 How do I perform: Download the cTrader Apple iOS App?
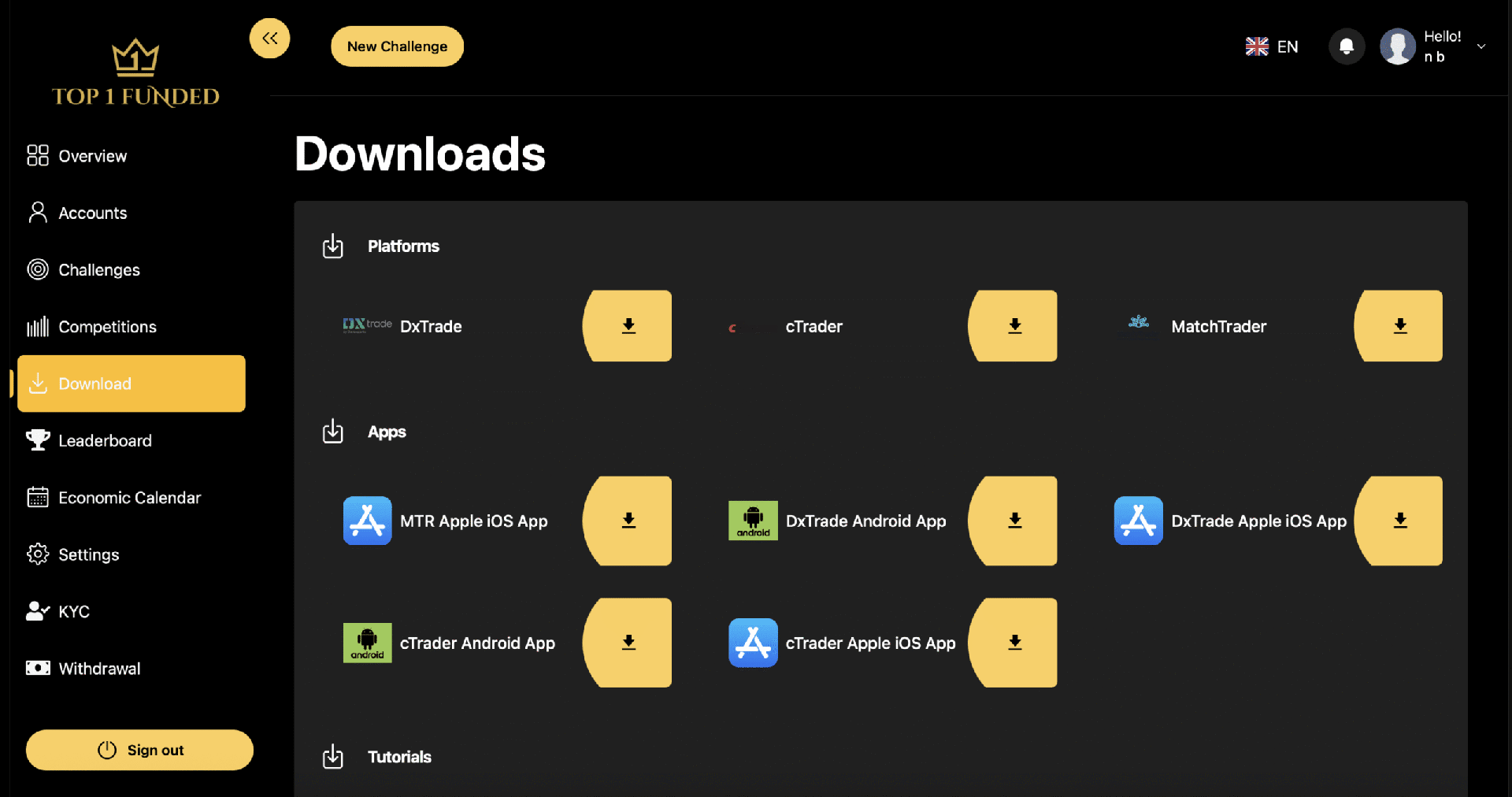pyautogui.click(x=1014, y=643)
